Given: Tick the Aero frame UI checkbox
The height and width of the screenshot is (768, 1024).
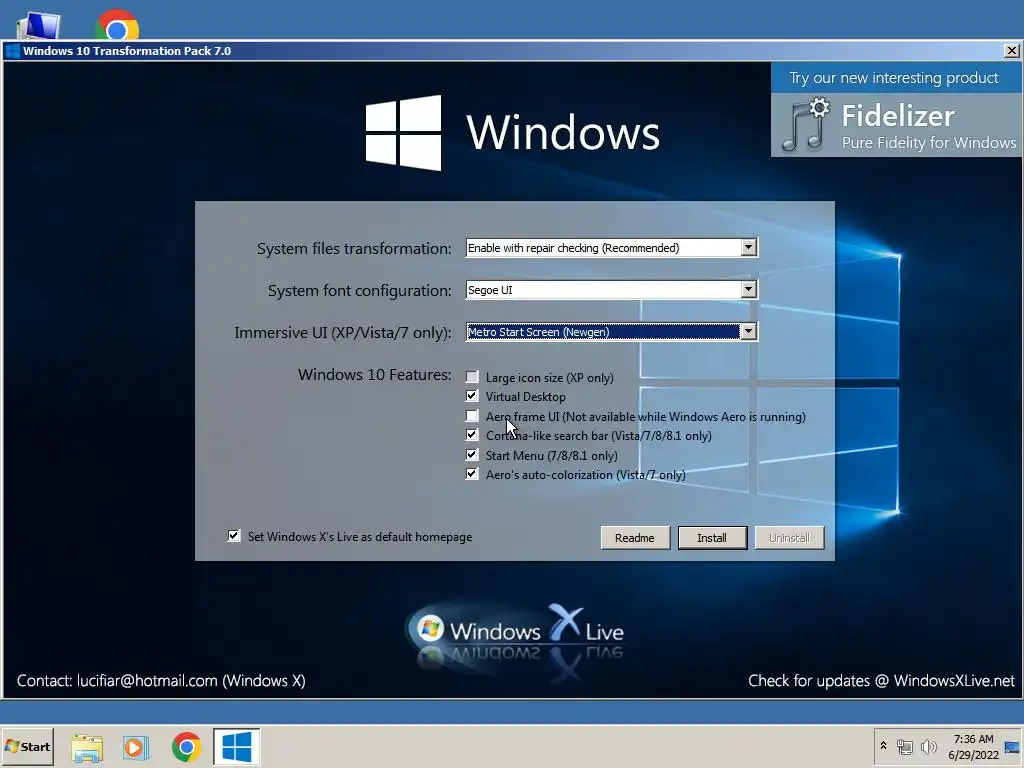Looking at the screenshot, I should [x=472, y=415].
